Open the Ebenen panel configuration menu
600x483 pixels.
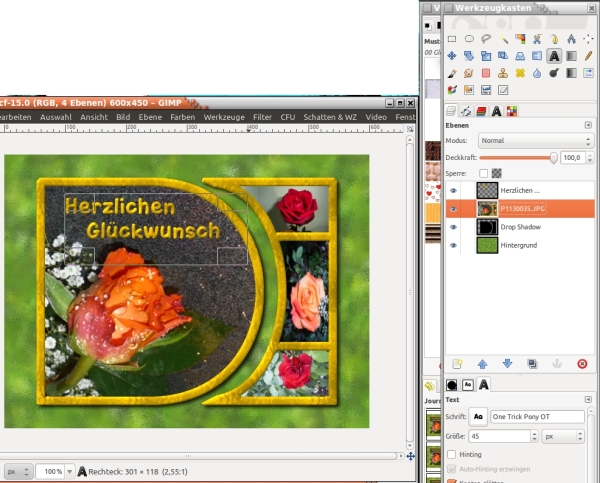(588, 125)
